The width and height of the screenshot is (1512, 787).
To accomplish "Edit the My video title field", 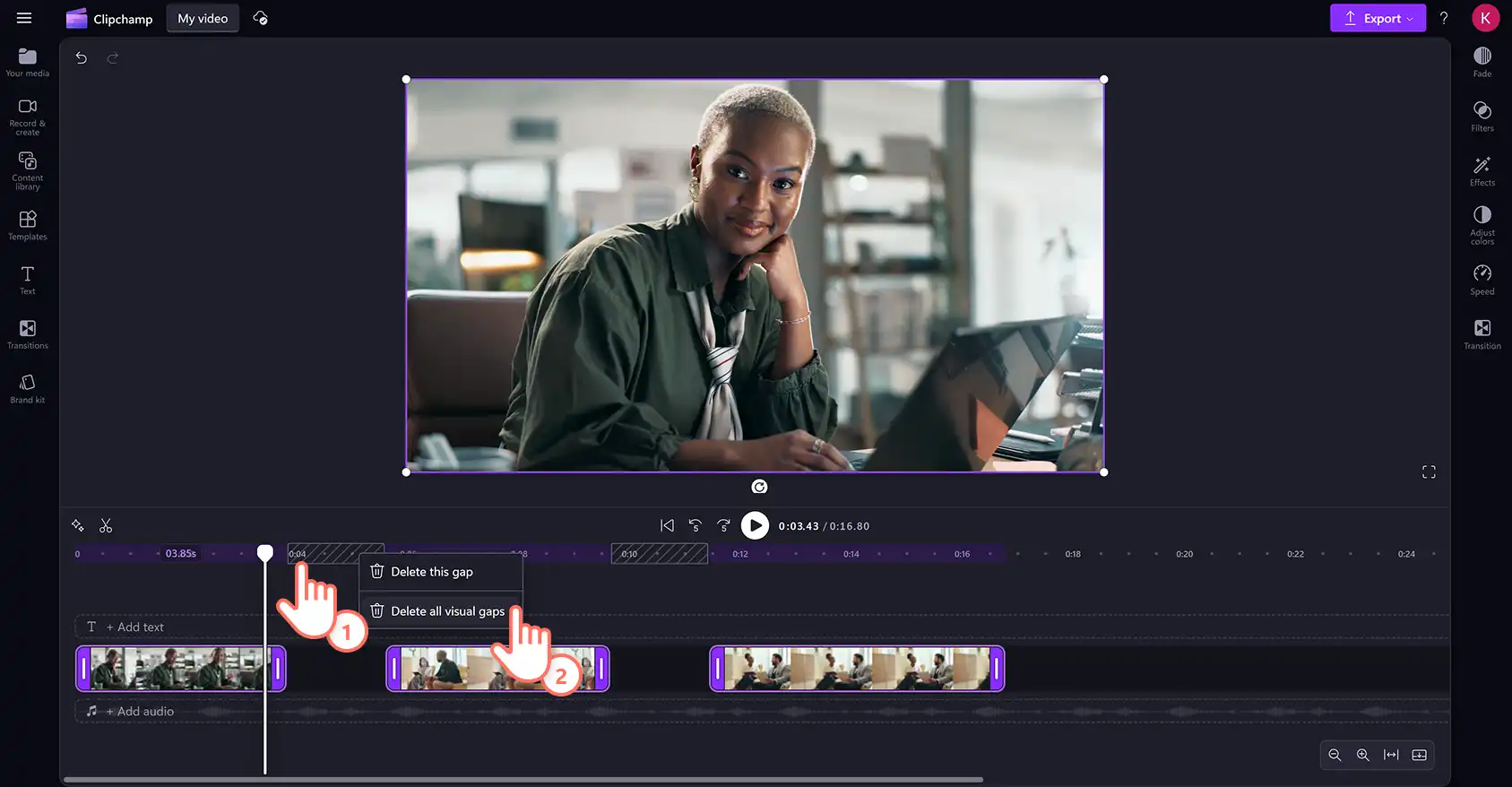I will point(203,18).
